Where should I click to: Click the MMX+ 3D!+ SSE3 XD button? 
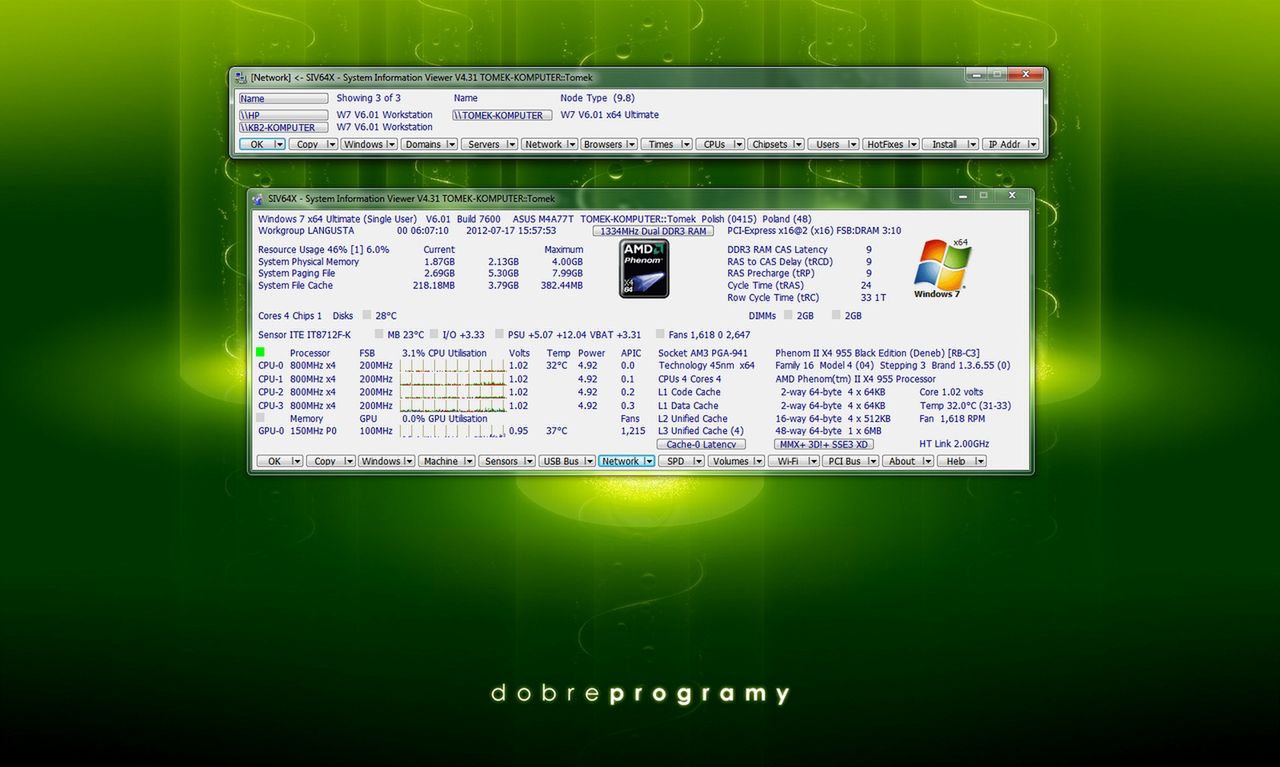pyautogui.click(x=824, y=444)
